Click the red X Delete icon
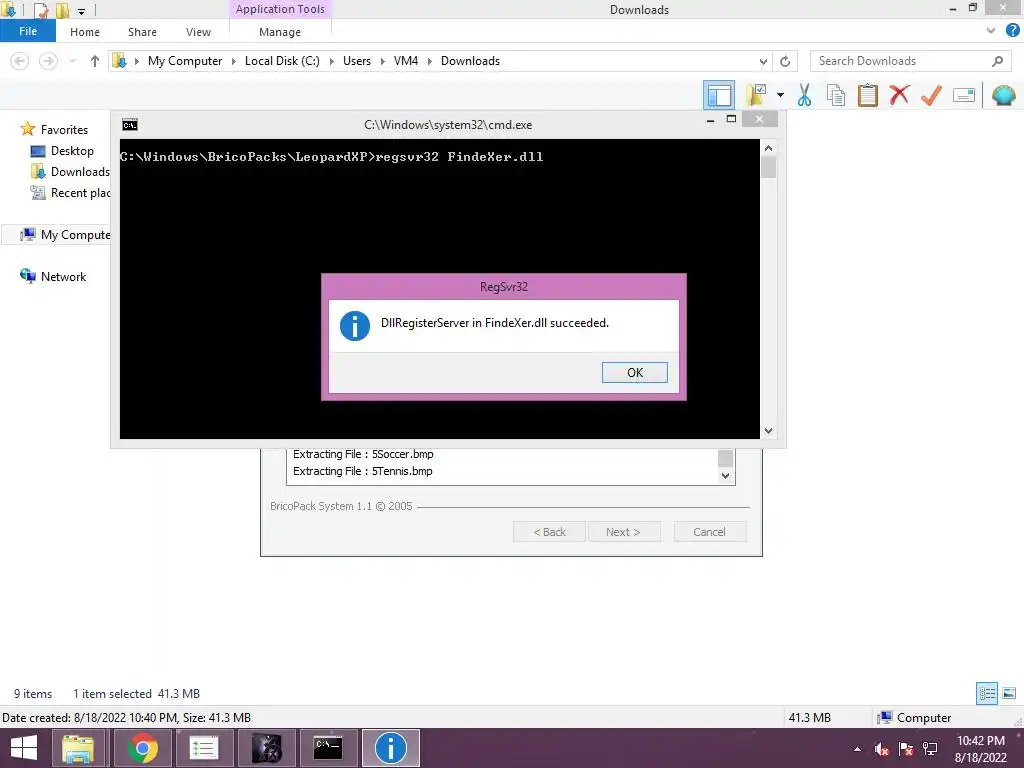Screen dimensions: 1024x768 tap(899, 95)
